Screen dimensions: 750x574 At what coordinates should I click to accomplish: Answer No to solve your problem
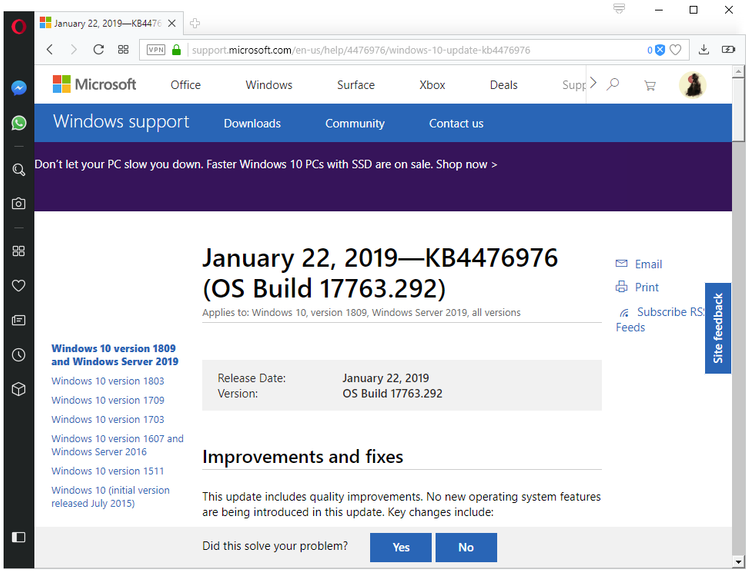tap(466, 547)
